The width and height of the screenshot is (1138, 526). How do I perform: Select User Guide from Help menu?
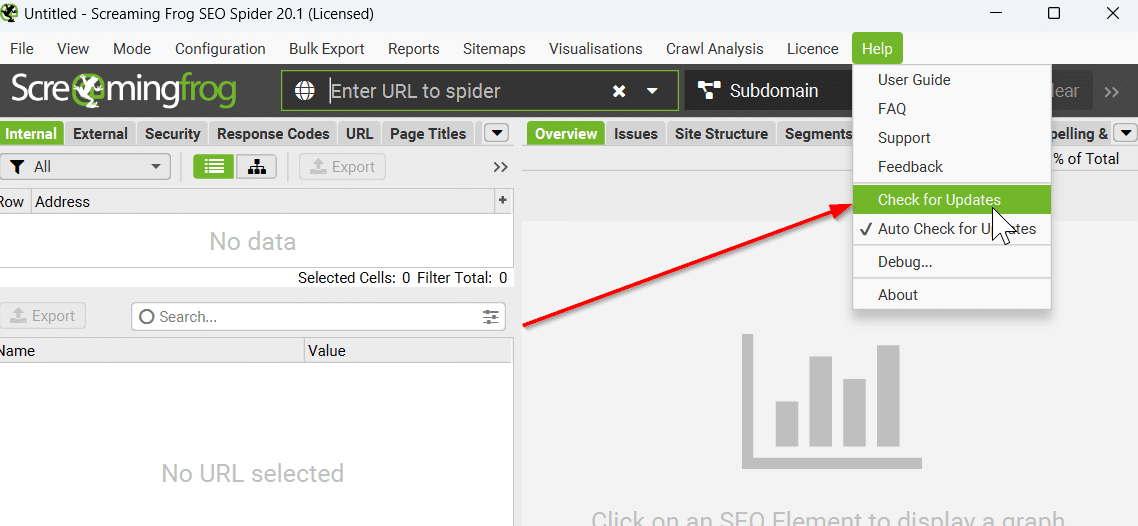(951, 80)
